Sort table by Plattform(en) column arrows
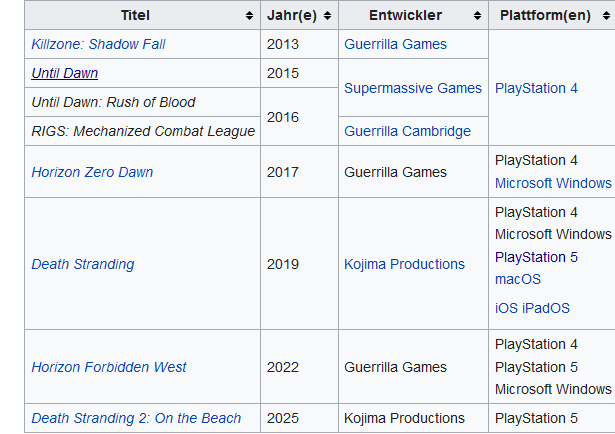 tap(606, 16)
